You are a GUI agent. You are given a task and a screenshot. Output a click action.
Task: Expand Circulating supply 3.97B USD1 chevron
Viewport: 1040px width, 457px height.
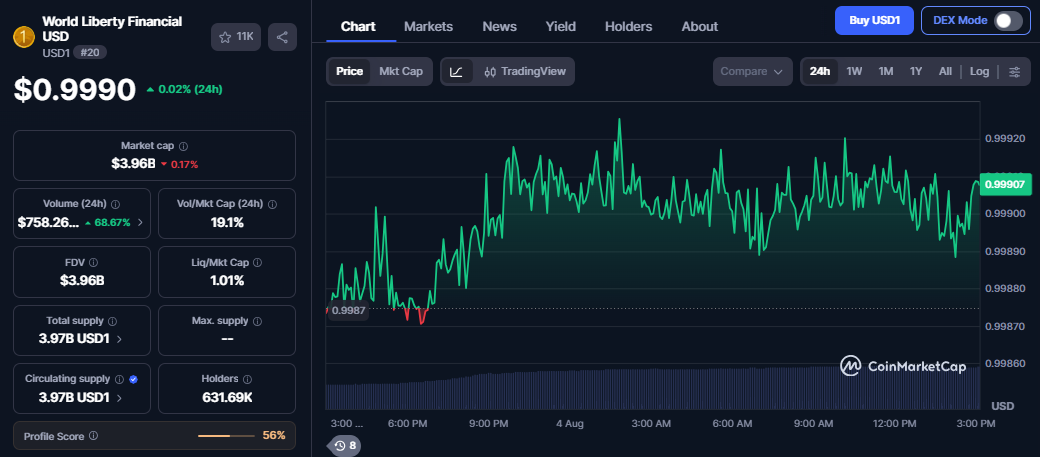(119, 398)
